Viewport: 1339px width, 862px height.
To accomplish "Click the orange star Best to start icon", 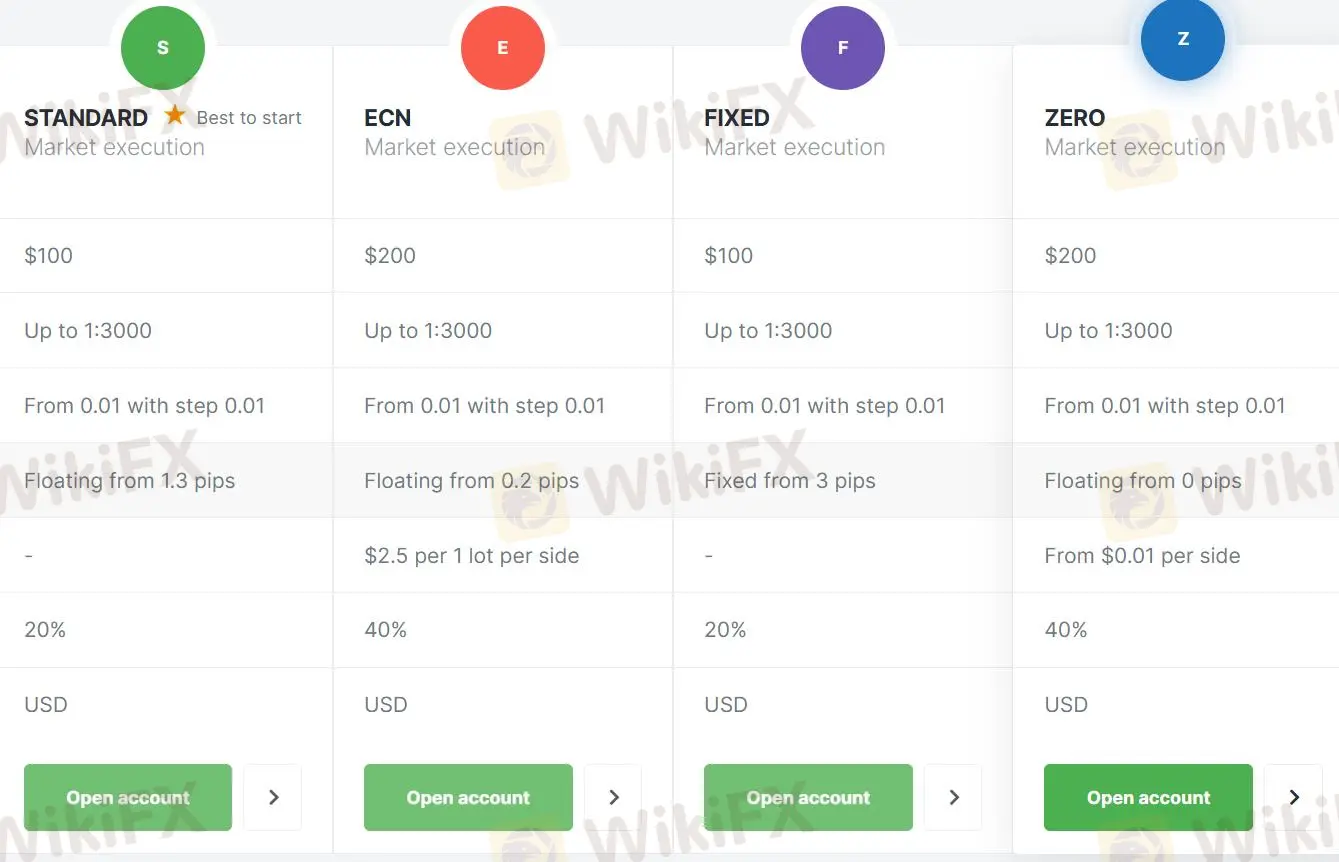I will (175, 116).
